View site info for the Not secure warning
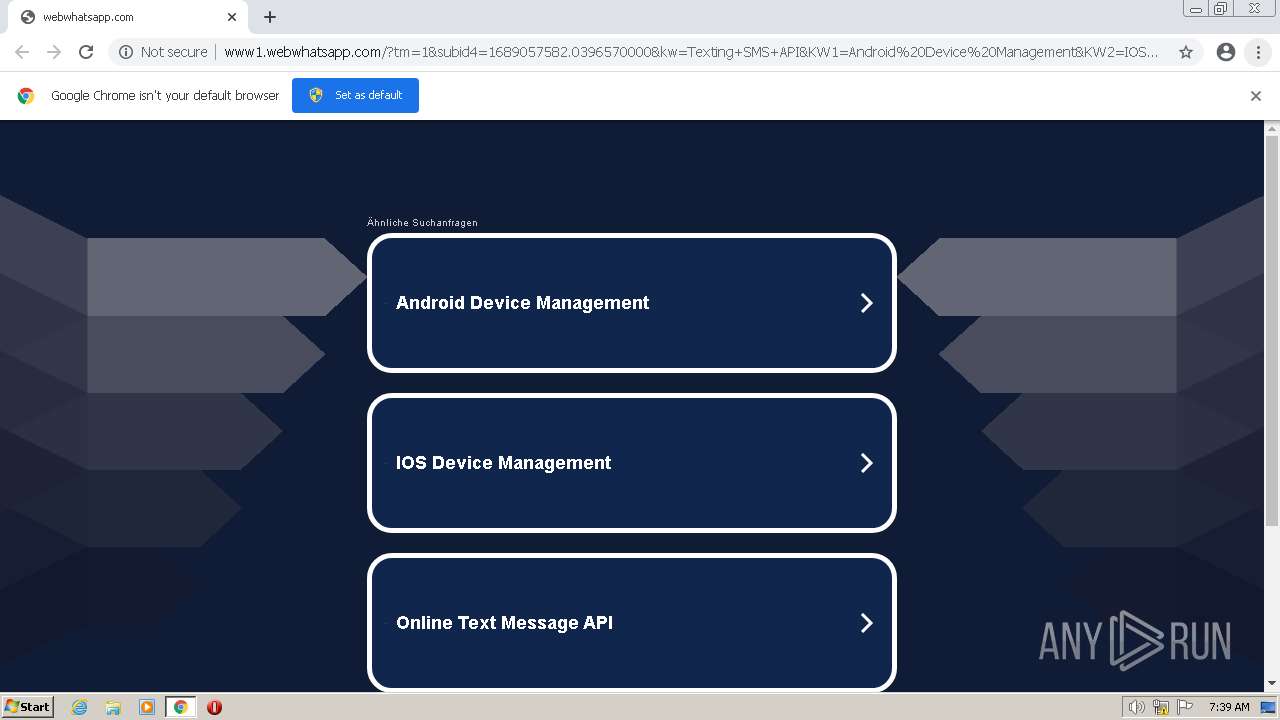Screen dimensions: 1280x720 point(163,52)
